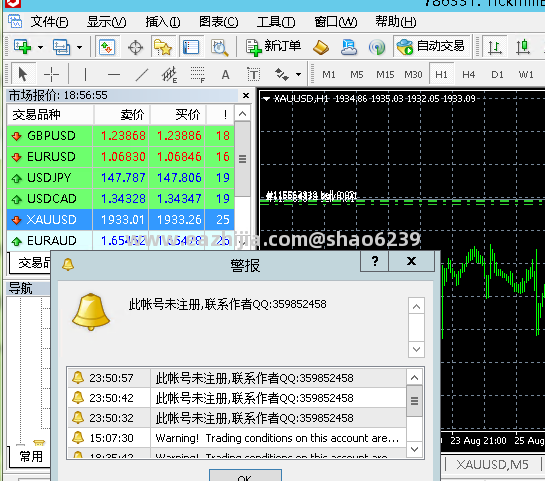The width and height of the screenshot is (545, 481).
Task: Expand the XAUUSD,H1 chart title triangle
Action: pyautogui.click(x=266, y=99)
